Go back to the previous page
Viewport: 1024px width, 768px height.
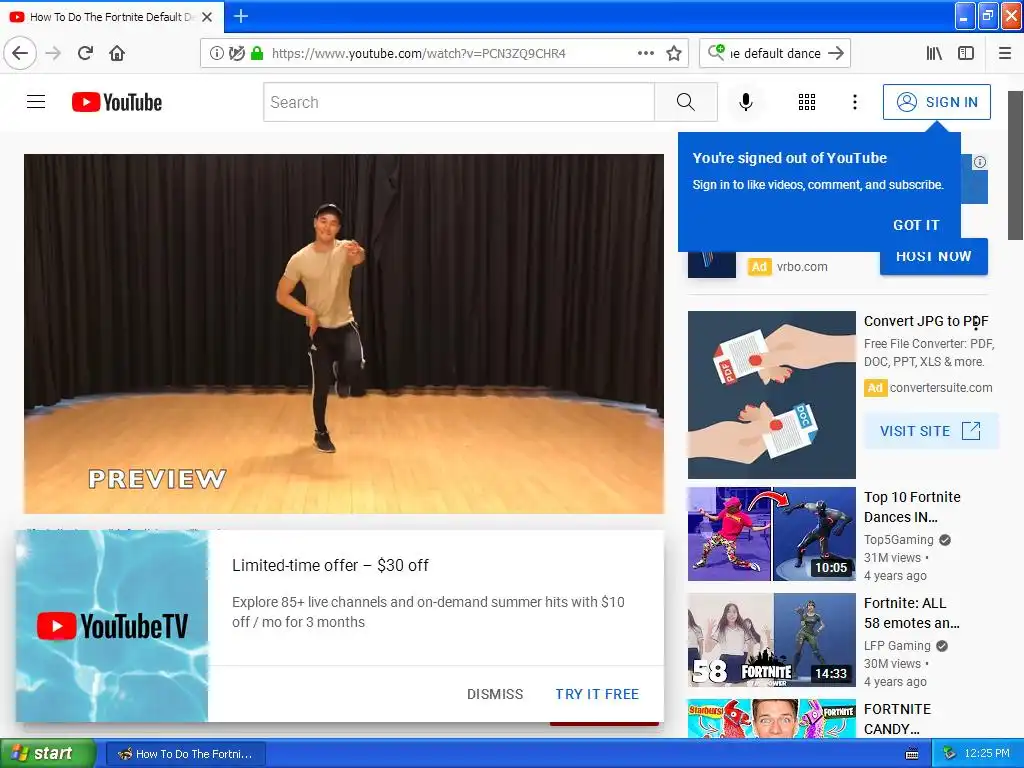pyautogui.click(x=20, y=53)
